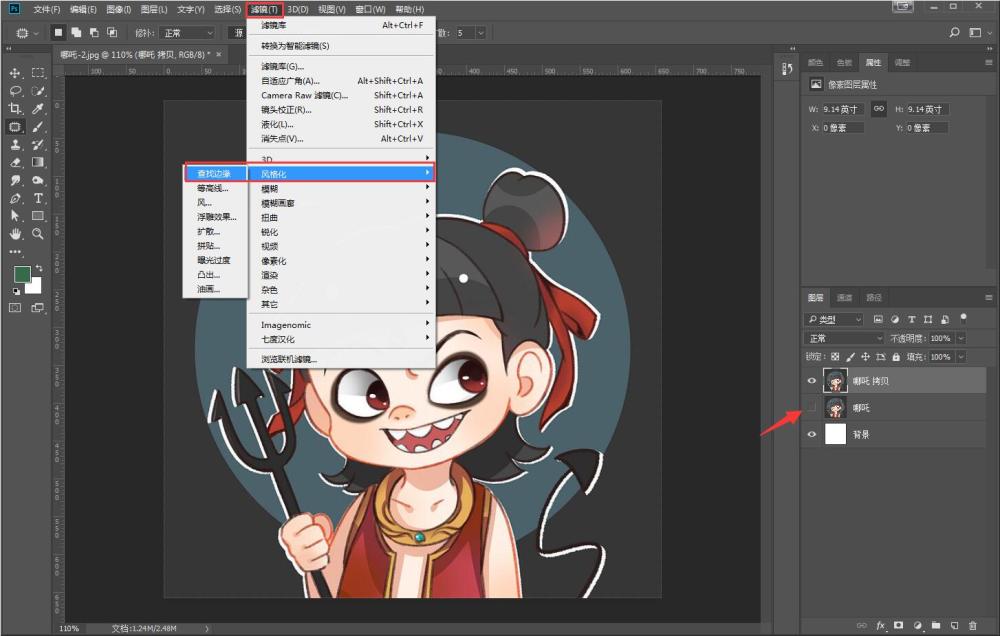Click the search magnifier icon
This screenshot has height=636, width=1000.
(x=955, y=32)
